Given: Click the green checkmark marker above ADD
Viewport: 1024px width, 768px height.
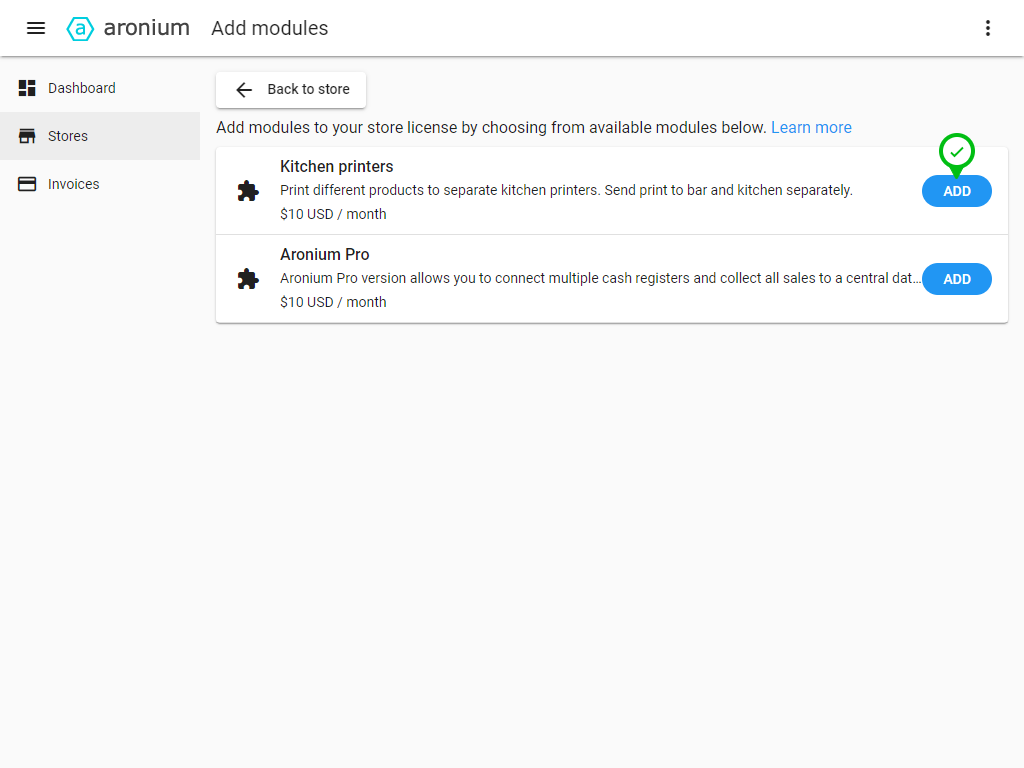Looking at the screenshot, I should pos(957,152).
